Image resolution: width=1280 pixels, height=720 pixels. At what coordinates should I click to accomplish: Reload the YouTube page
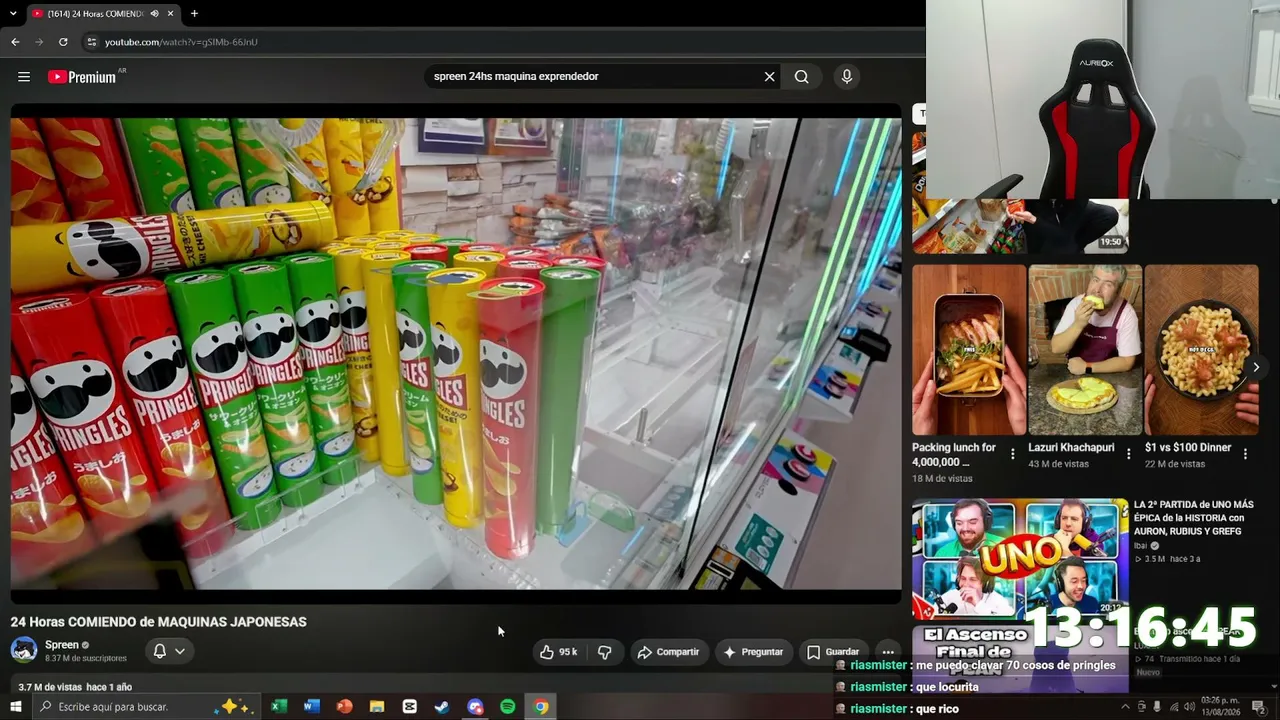(x=63, y=42)
